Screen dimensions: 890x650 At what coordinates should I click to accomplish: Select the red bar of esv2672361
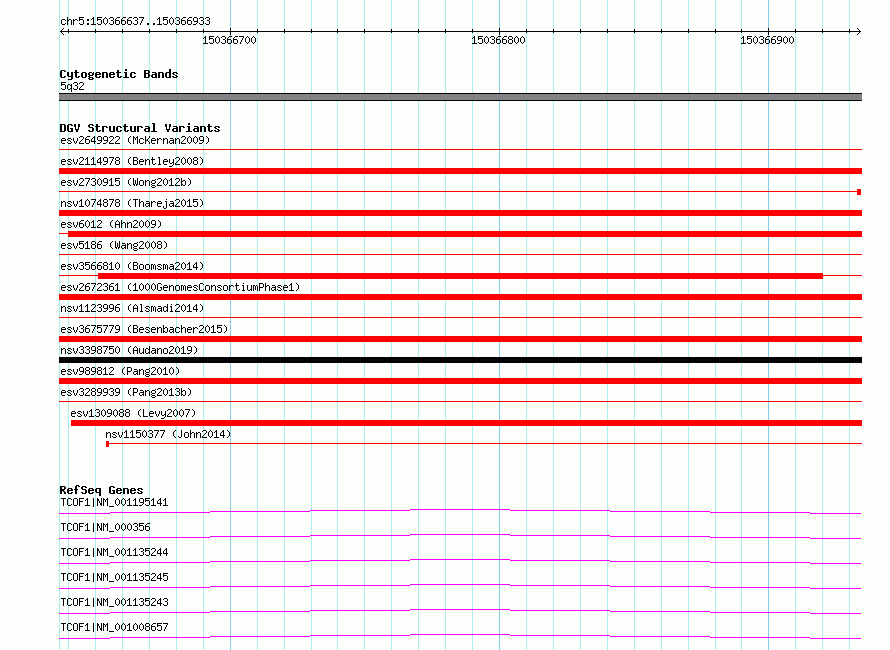[x=460, y=297]
